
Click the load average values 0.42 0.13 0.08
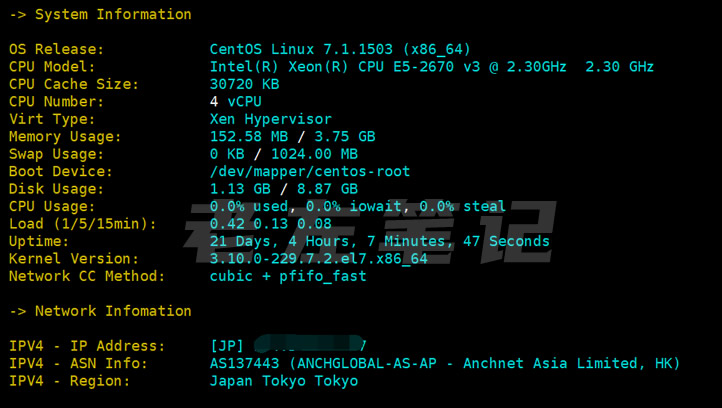[x=270, y=224]
